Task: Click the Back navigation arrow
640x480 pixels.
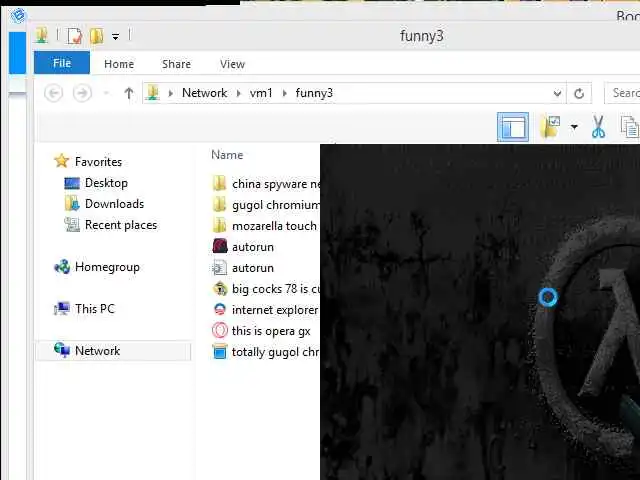Action: pos(53,93)
